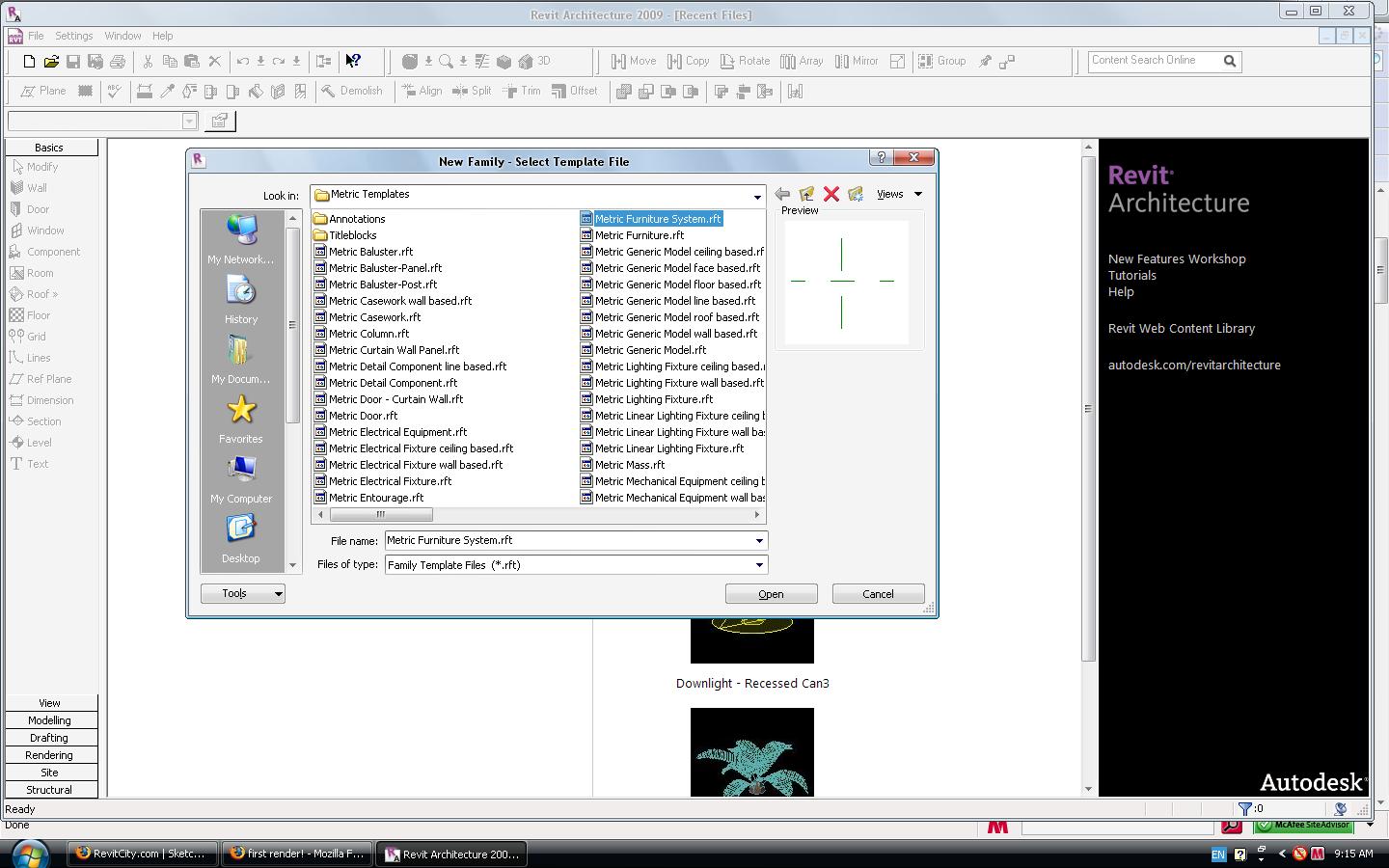Open the Settings menu
The width and height of the screenshot is (1389, 868).
(73, 36)
